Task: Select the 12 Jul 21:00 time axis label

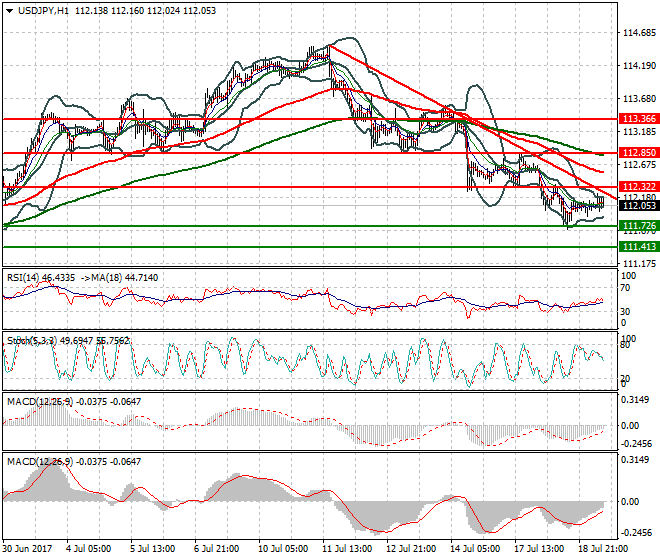Action: click(411, 549)
